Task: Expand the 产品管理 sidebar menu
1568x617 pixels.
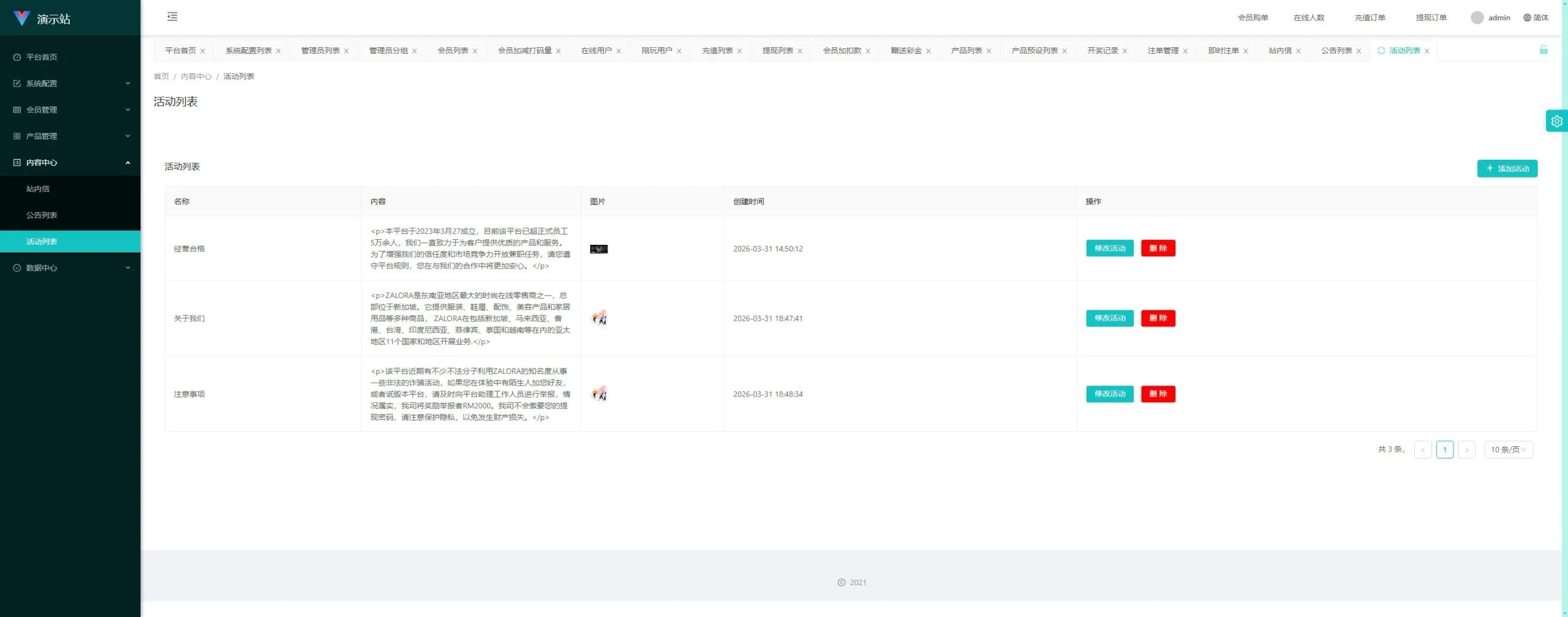Action: [x=70, y=136]
